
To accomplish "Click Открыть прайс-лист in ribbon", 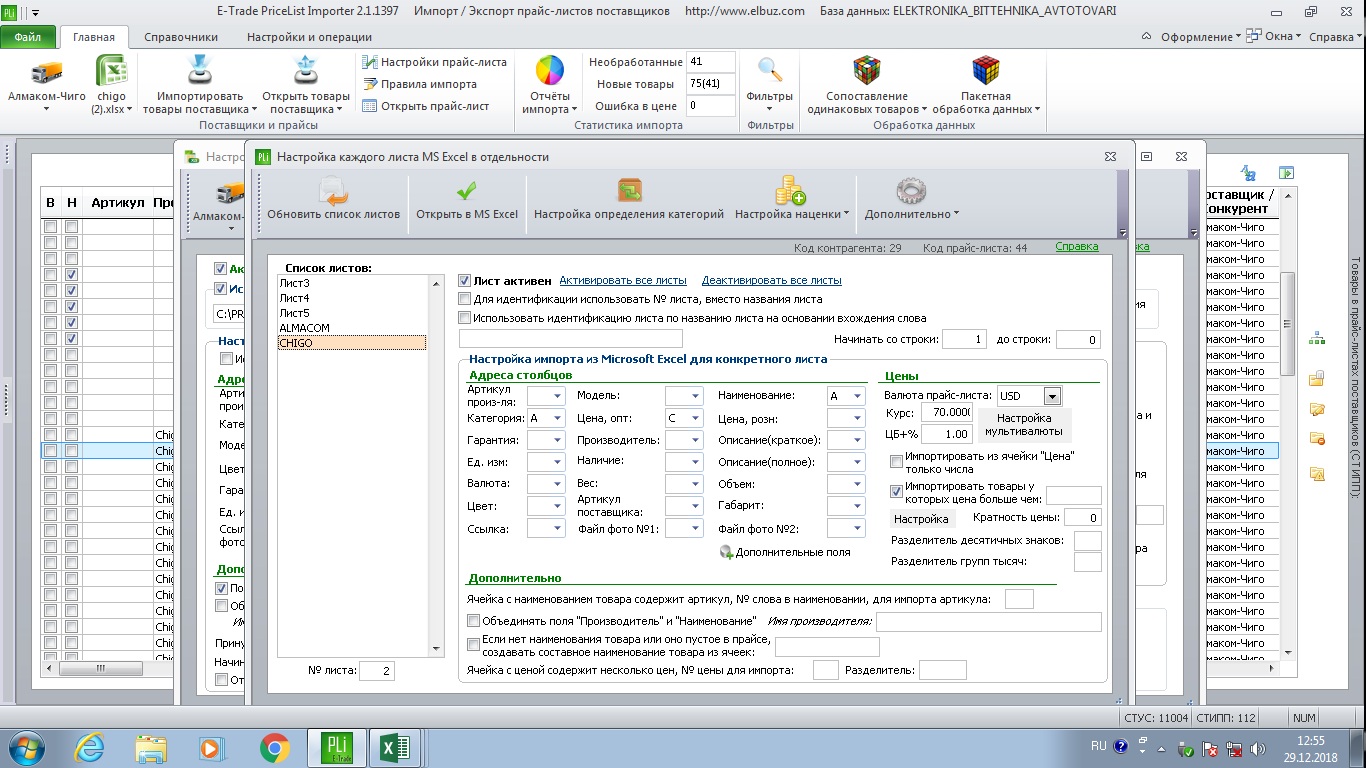I will (426, 106).
